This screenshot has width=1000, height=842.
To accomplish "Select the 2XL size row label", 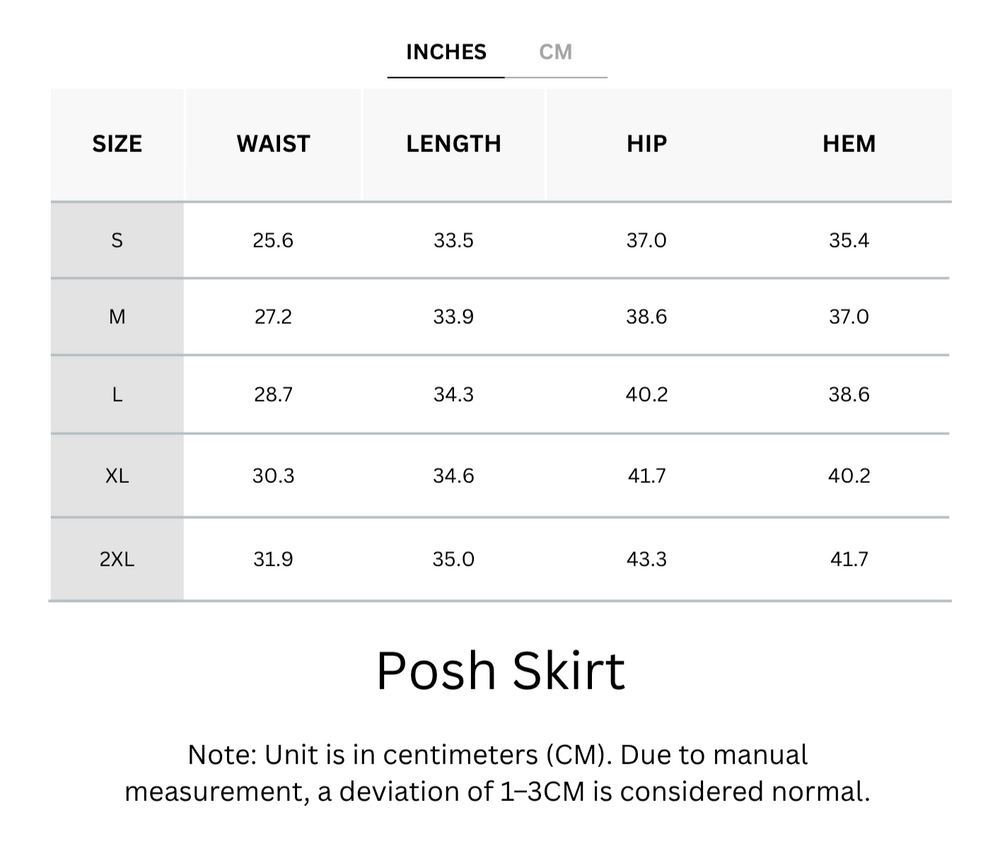I will 117,559.
